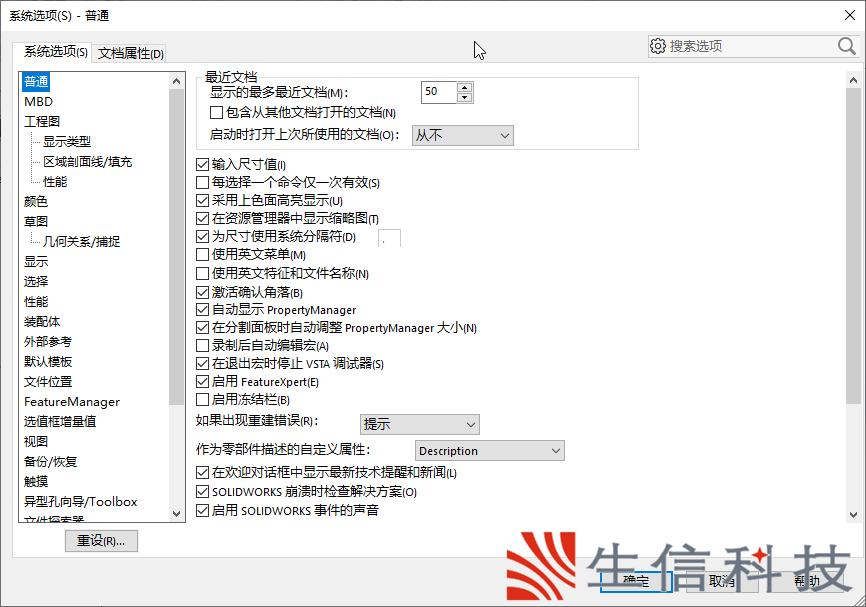Select 备份/恢复 in the options tree
Viewport: 866px width, 607px height.
tap(50, 461)
